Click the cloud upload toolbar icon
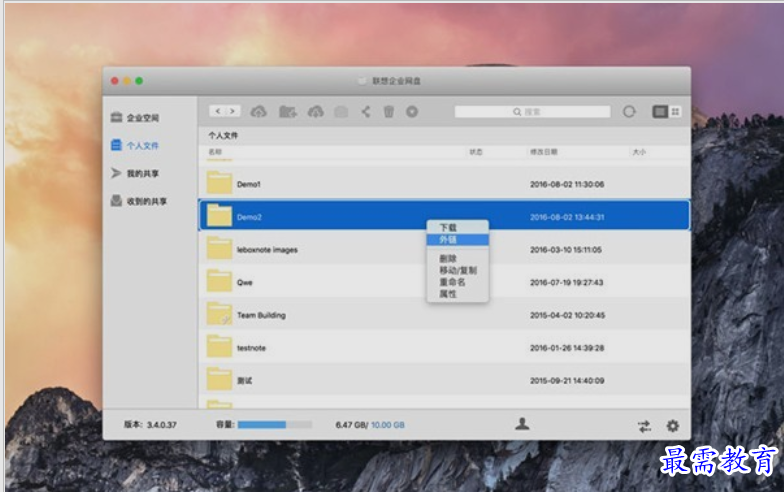Image resolution: width=784 pixels, height=492 pixels. [258, 112]
